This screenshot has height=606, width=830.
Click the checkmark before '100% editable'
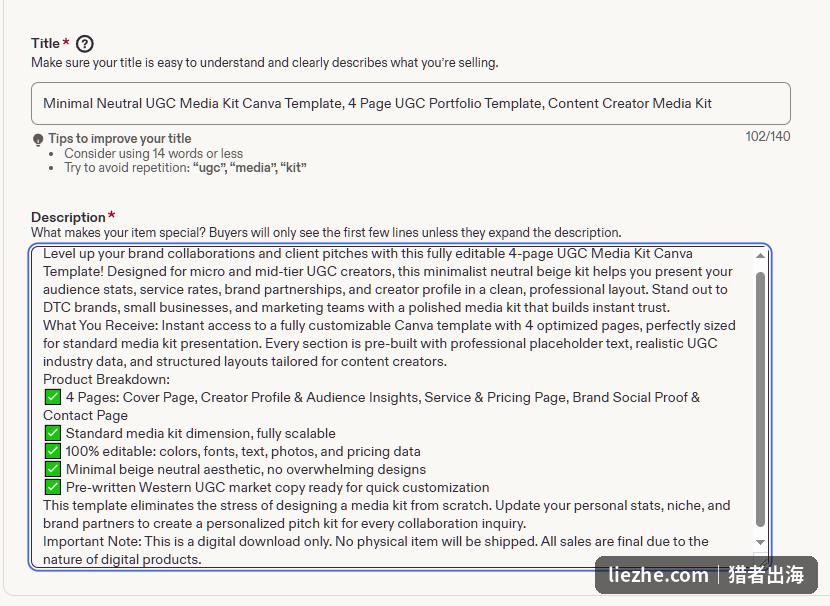[x=53, y=451]
